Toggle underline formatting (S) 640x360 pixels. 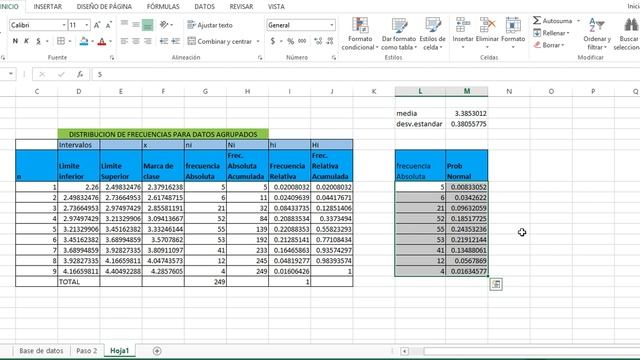(38, 41)
